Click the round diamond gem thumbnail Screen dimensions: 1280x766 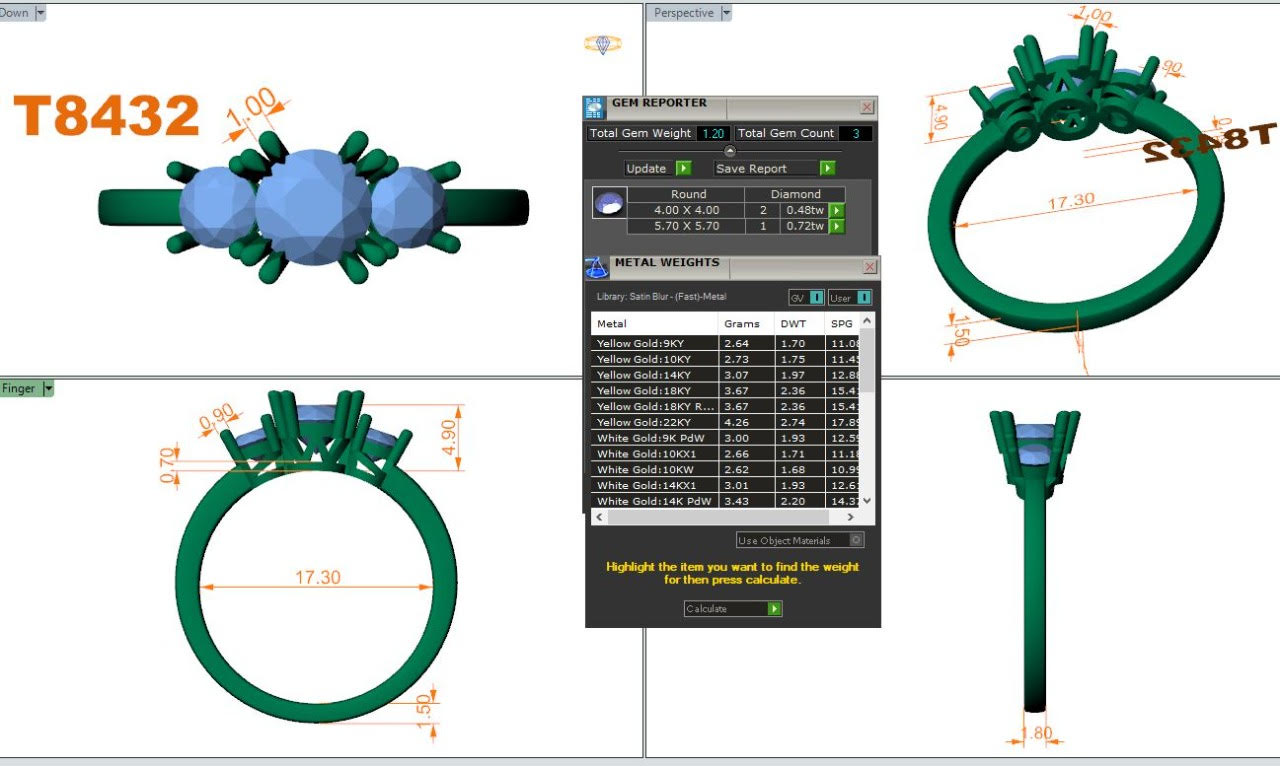609,203
